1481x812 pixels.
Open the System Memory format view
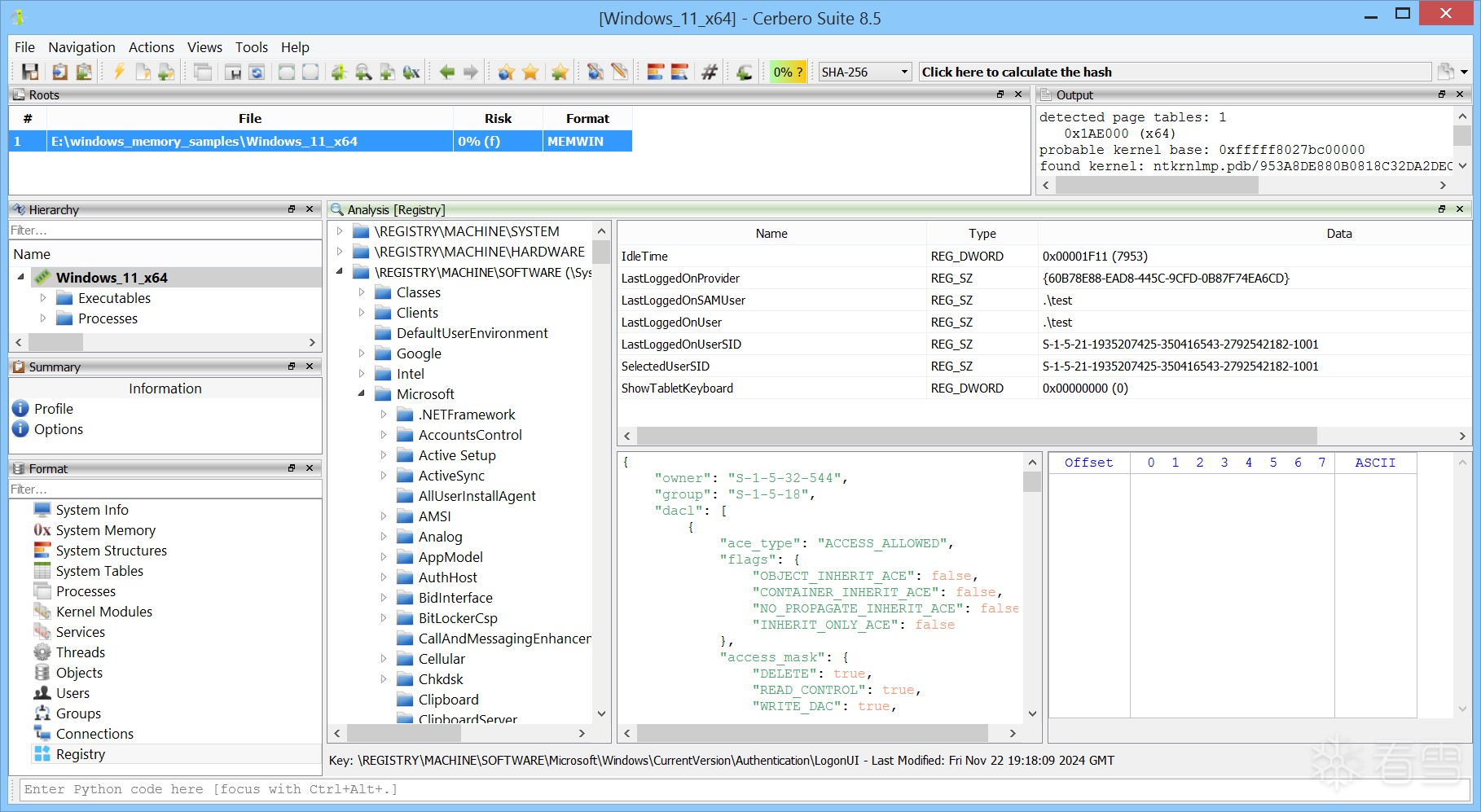pyautogui.click(x=105, y=530)
